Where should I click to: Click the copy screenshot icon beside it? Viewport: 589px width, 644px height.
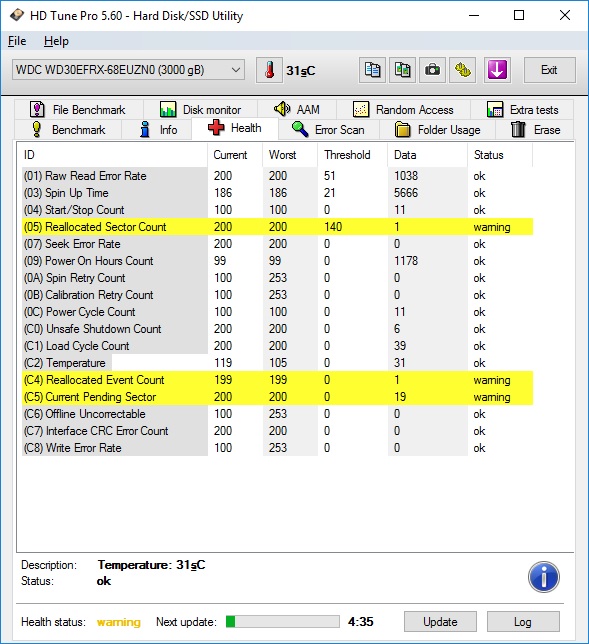[x=402, y=70]
